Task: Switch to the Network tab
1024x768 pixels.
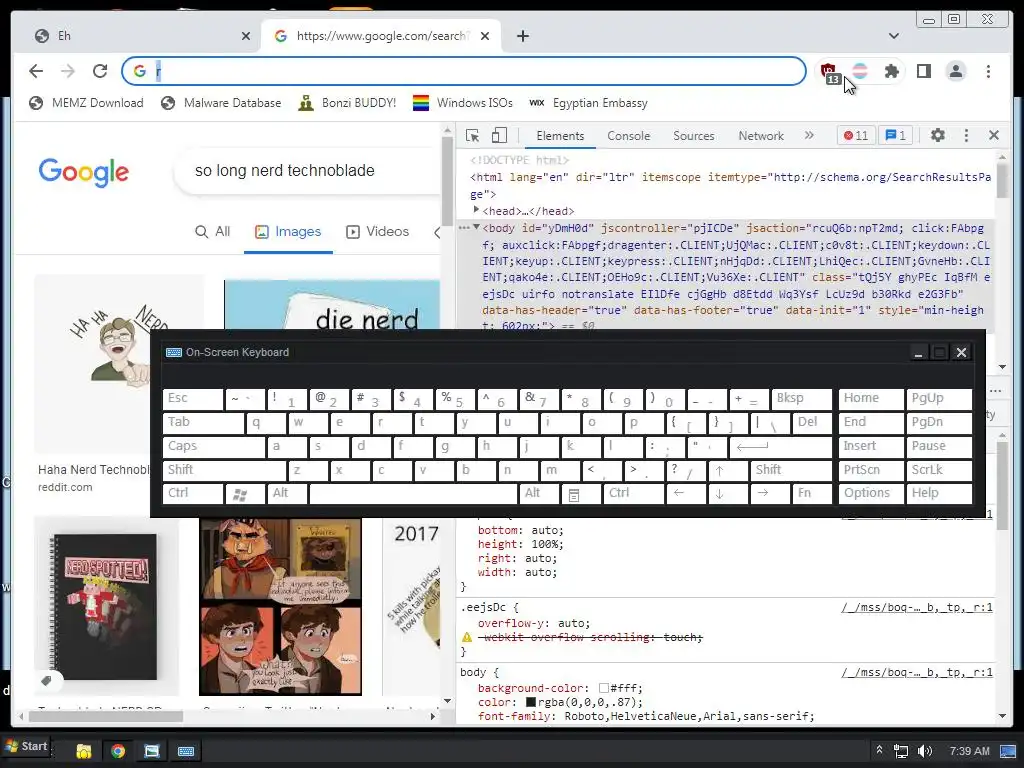Action: click(x=761, y=136)
